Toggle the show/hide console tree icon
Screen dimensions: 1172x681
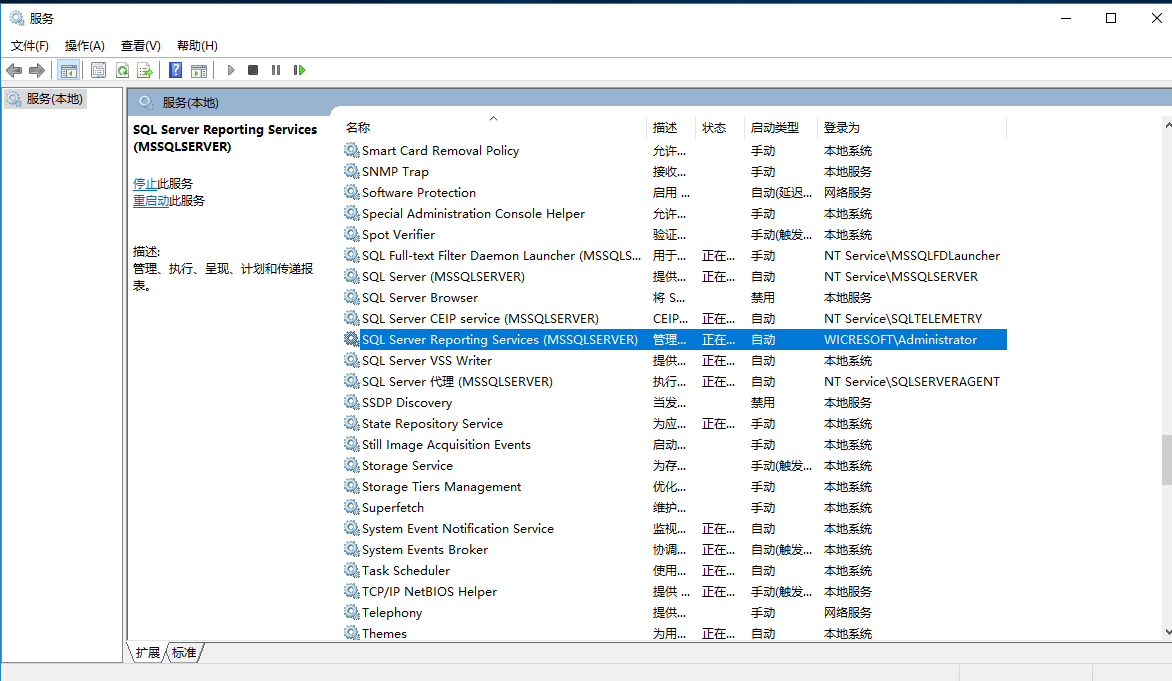coord(68,70)
